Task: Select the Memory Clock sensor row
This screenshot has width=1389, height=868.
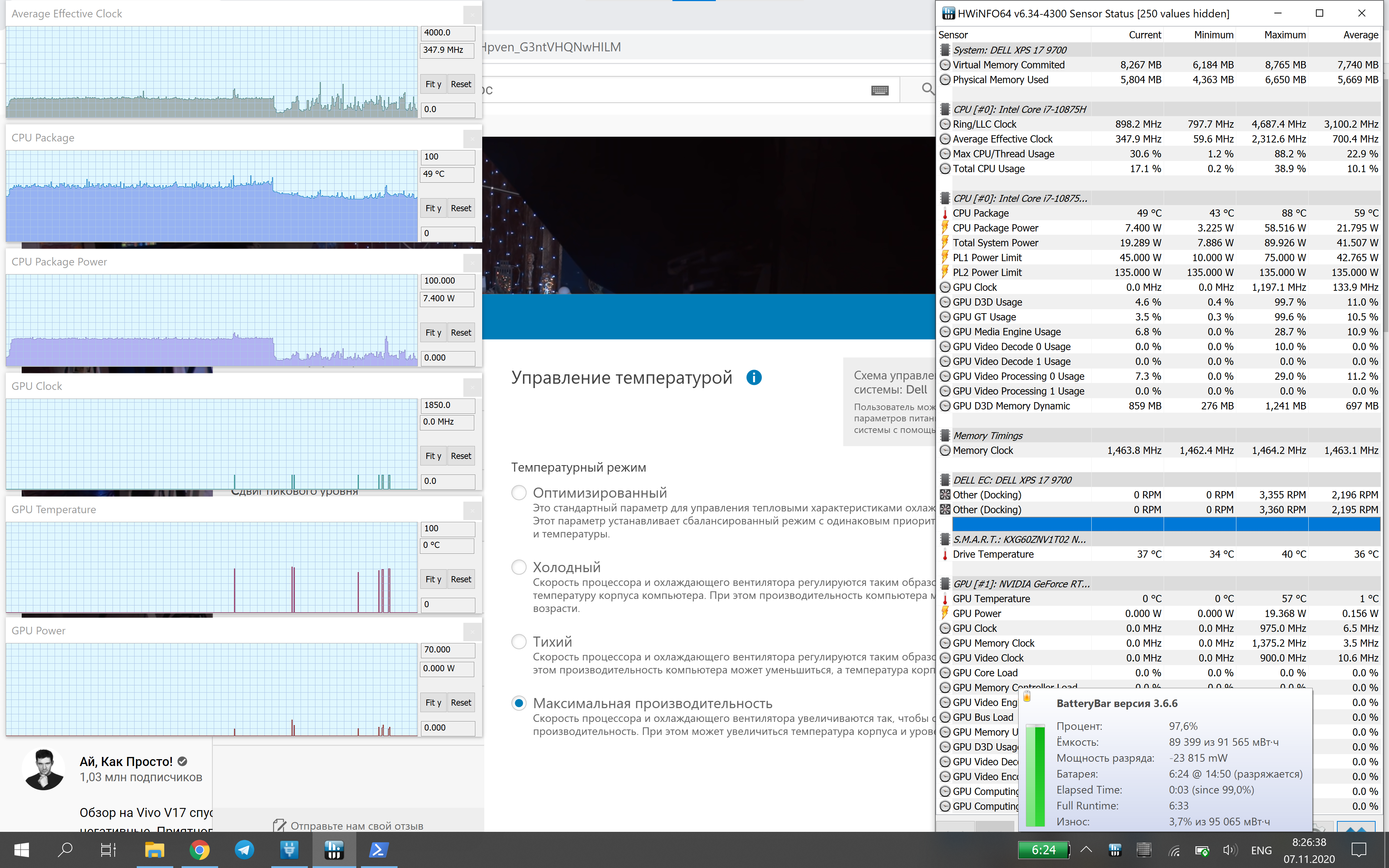Action: pyautogui.click(x=1159, y=451)
